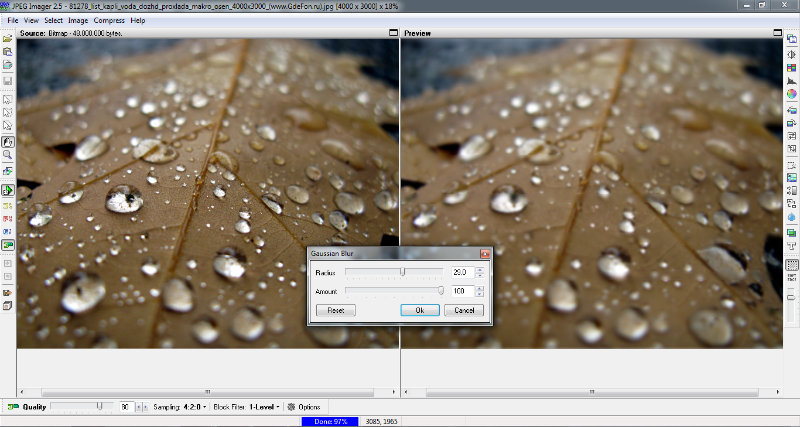Image resolution: width=800 pixels, height=427 pixels.
Task: Select the hand pan tool
Action: (7, 142)
